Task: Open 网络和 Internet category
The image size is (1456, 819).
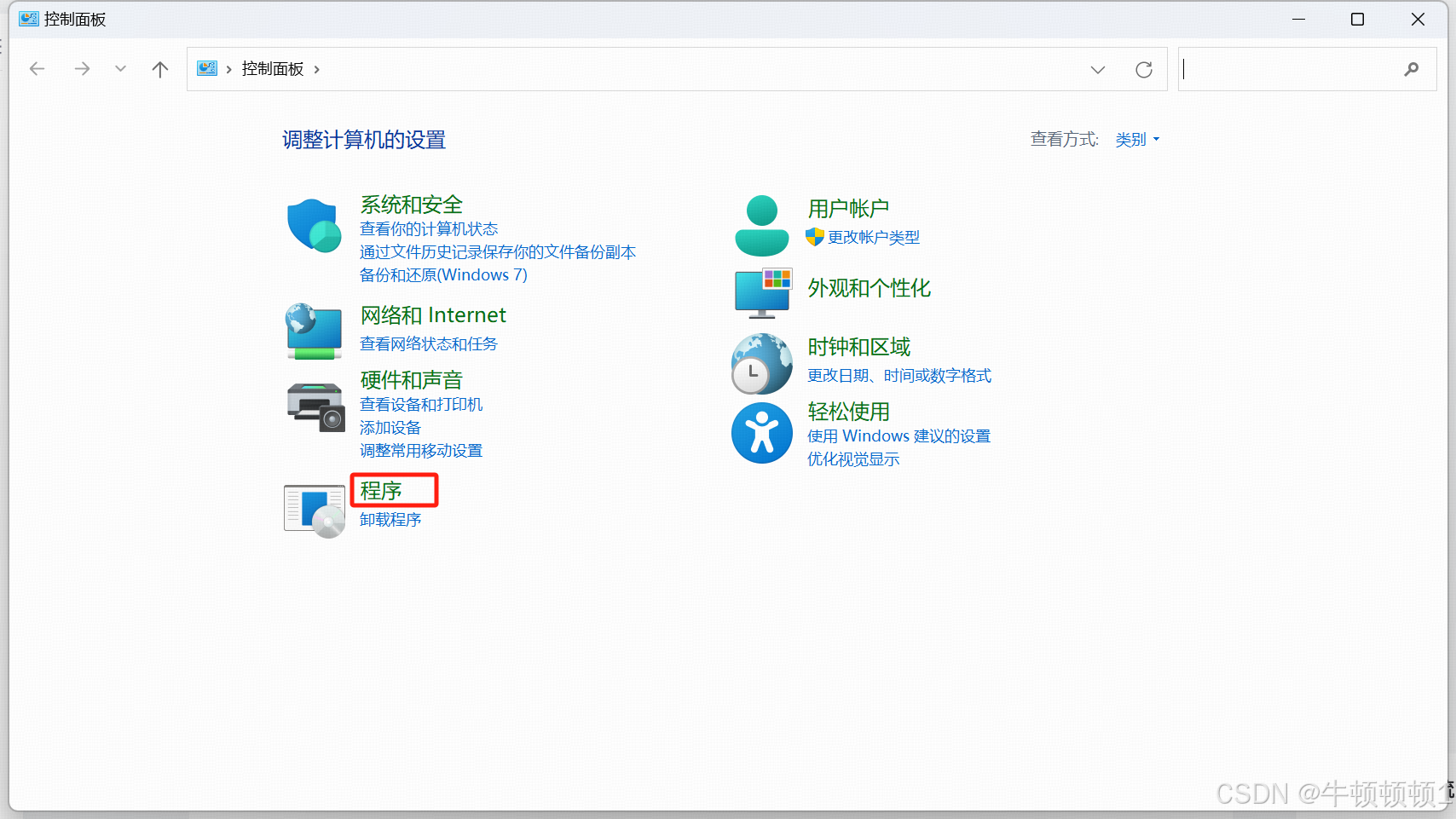Action: 433,315
